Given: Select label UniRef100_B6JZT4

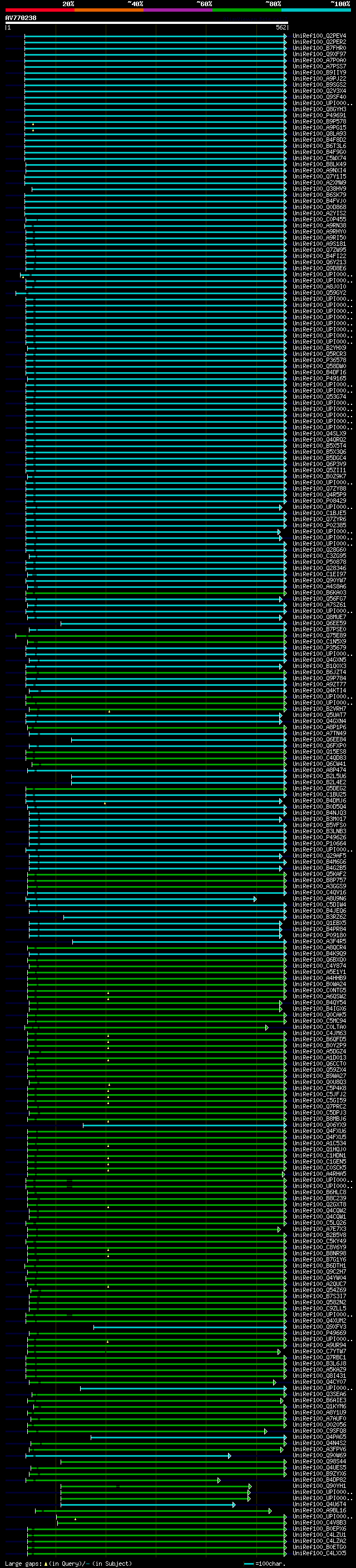Looking at the screenshot, I should (x=319, y=672).
